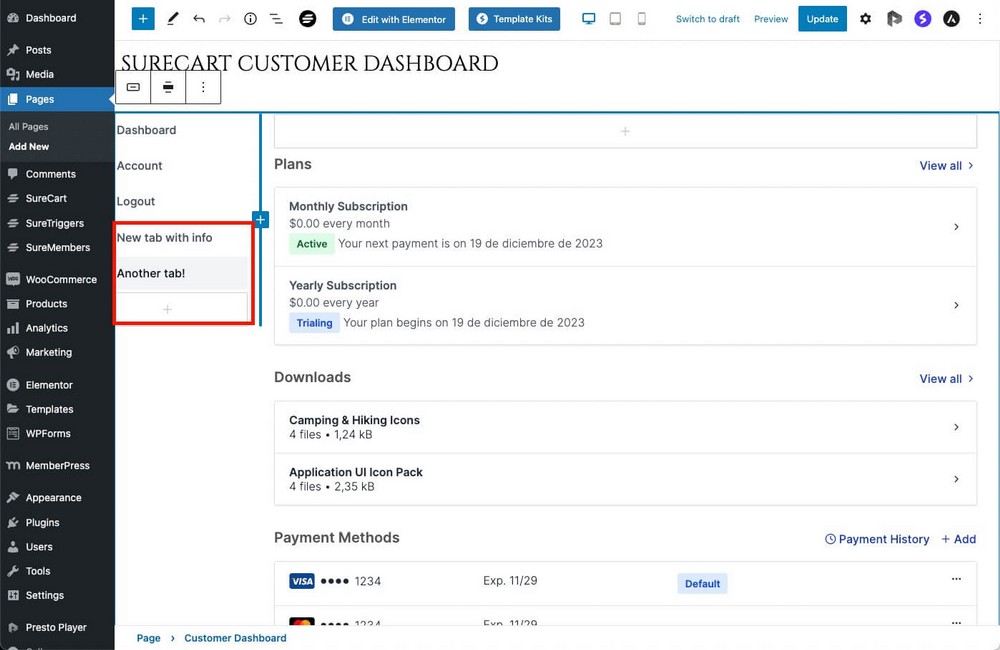Viewport: 1000px width, 650px height.
Task: Click the block inserter plus button
Action: (x=143, y=19)
